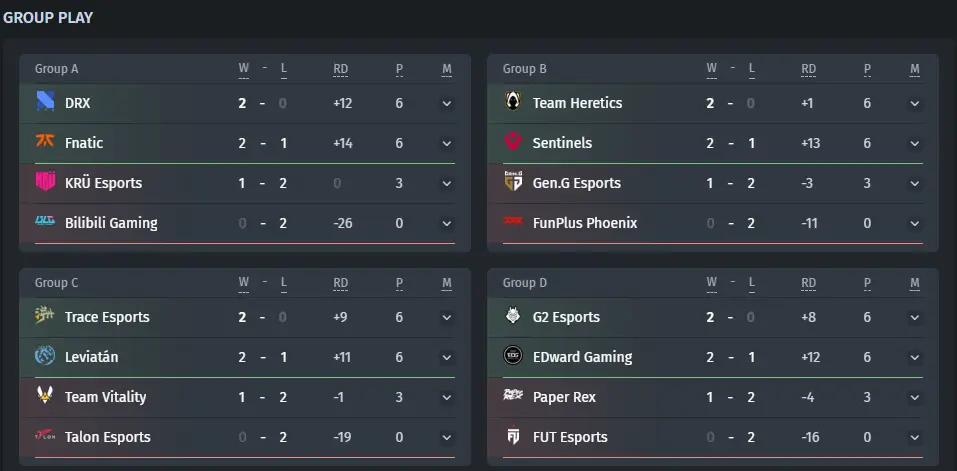957x471 pixels.
Task: Expand Bilibili Gaming matches chevron
Action: (447, 224)
